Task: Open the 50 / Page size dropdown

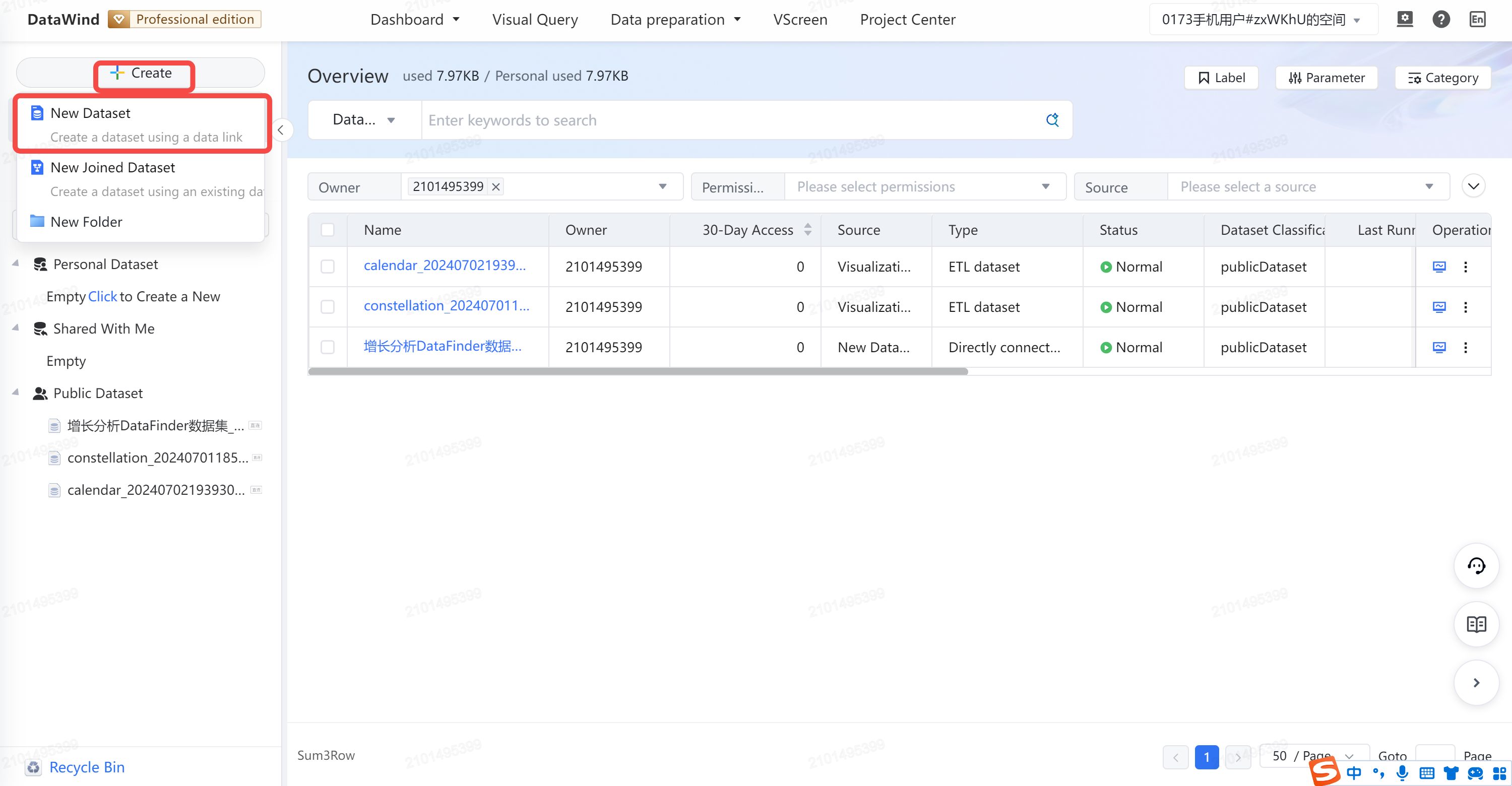Action: pos(1315,756)
